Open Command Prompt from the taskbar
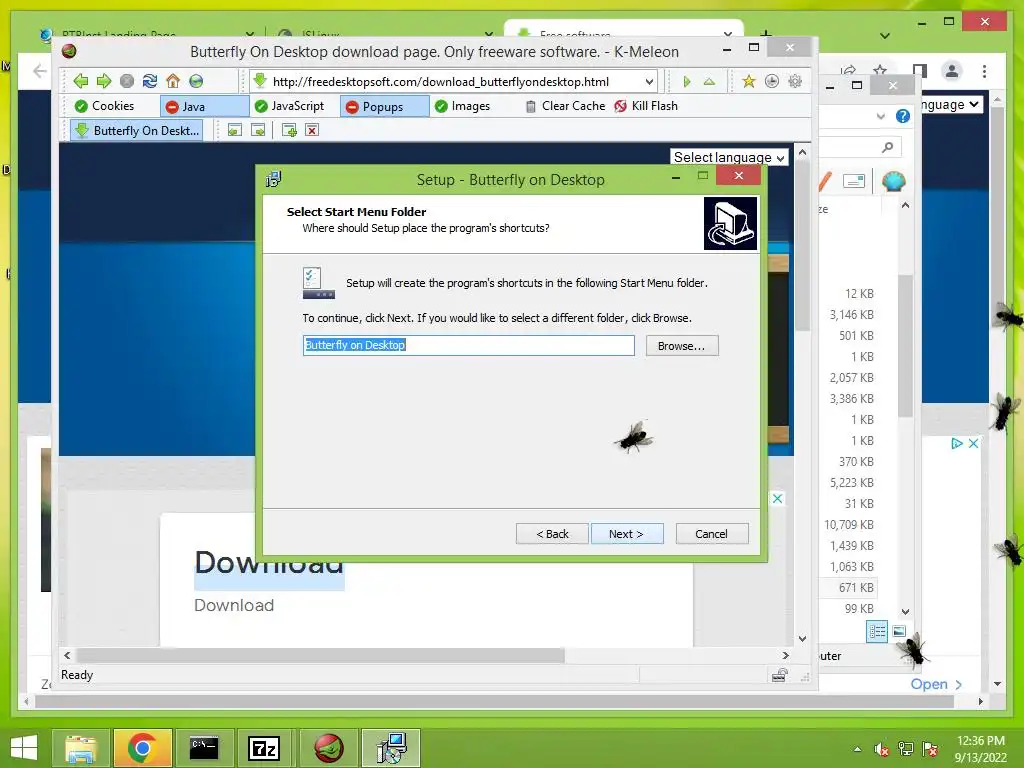This screenshot has width=1024, height=768. tap(204, 748)
